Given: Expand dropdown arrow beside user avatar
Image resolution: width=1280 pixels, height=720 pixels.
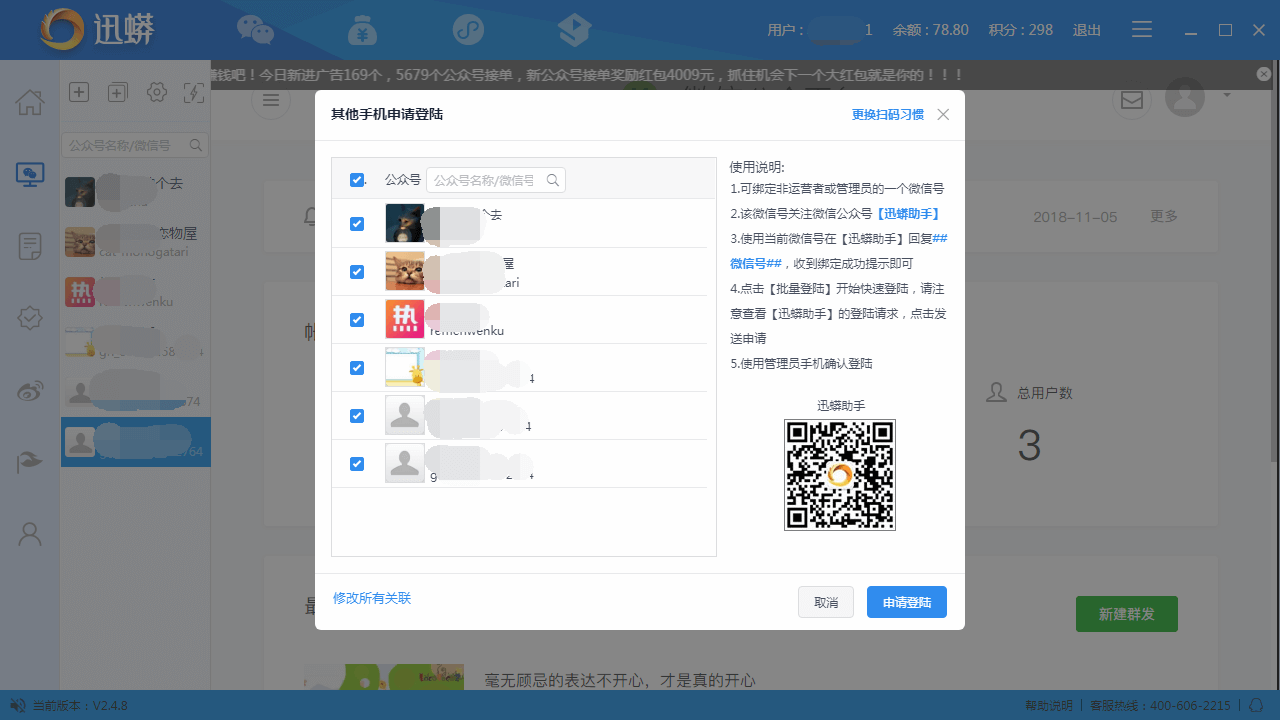Looking at the screenshot, I should pos(1227,96).
